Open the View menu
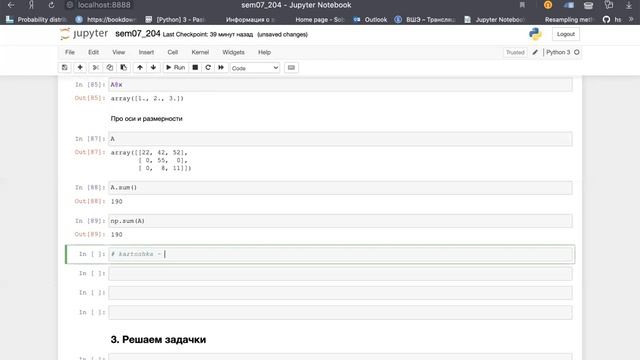640x360 pixels. 119,52
